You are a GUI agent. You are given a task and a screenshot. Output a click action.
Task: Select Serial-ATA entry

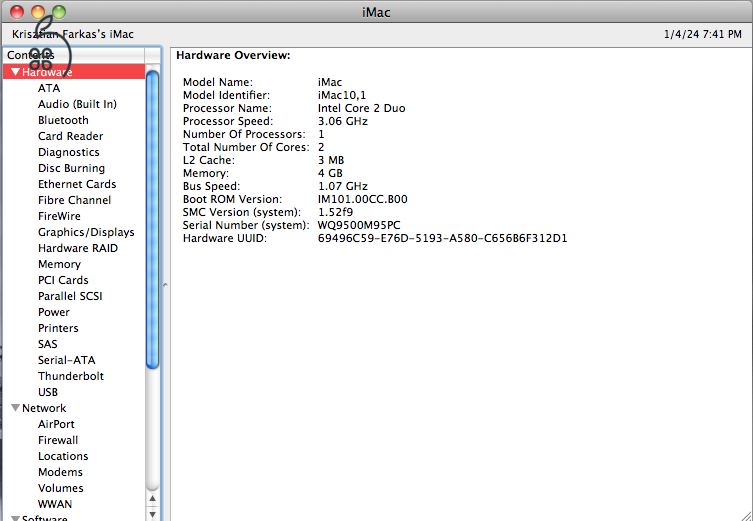(x=67, y=360)
